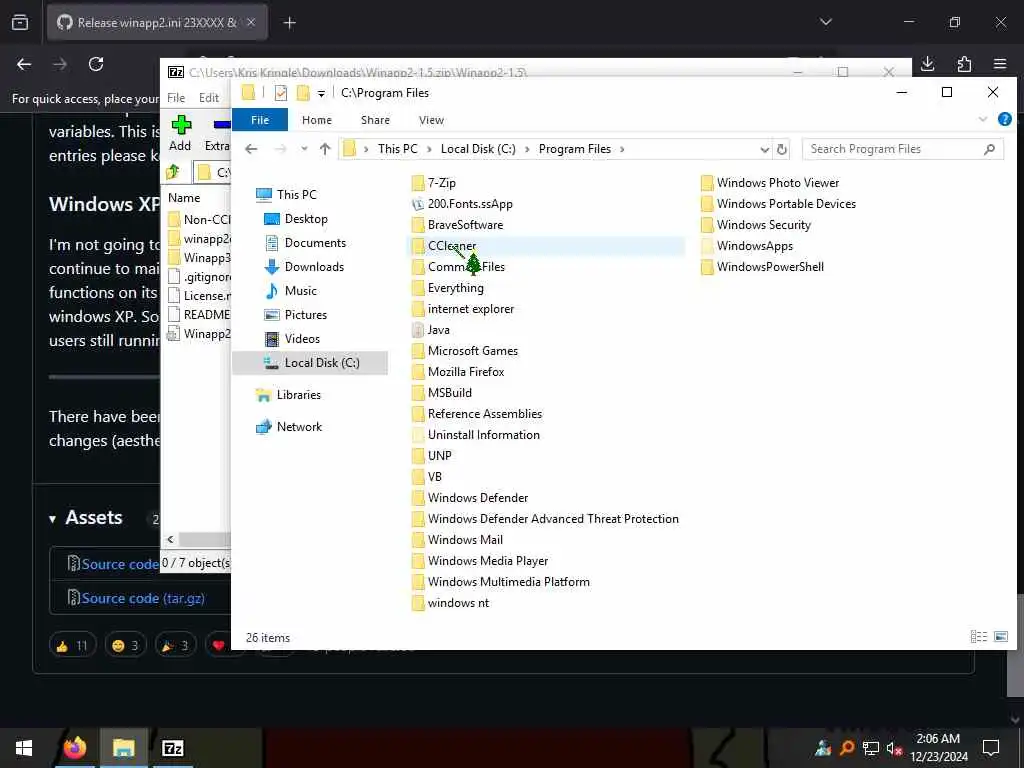Open the 7-Zip File menu
1024x768 pixels.
tap(176, 98)
